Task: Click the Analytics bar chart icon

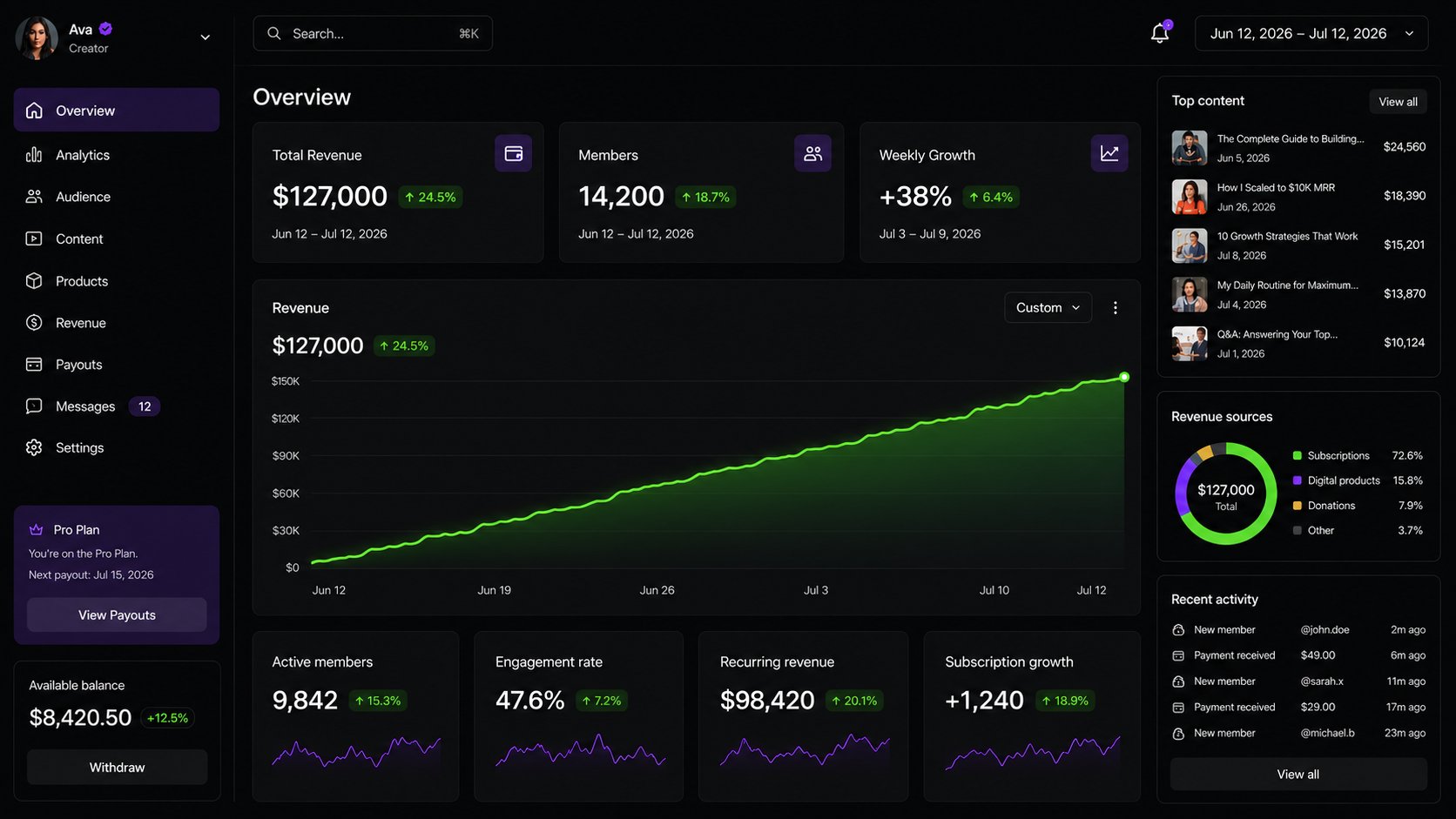Action: point(34,155)
